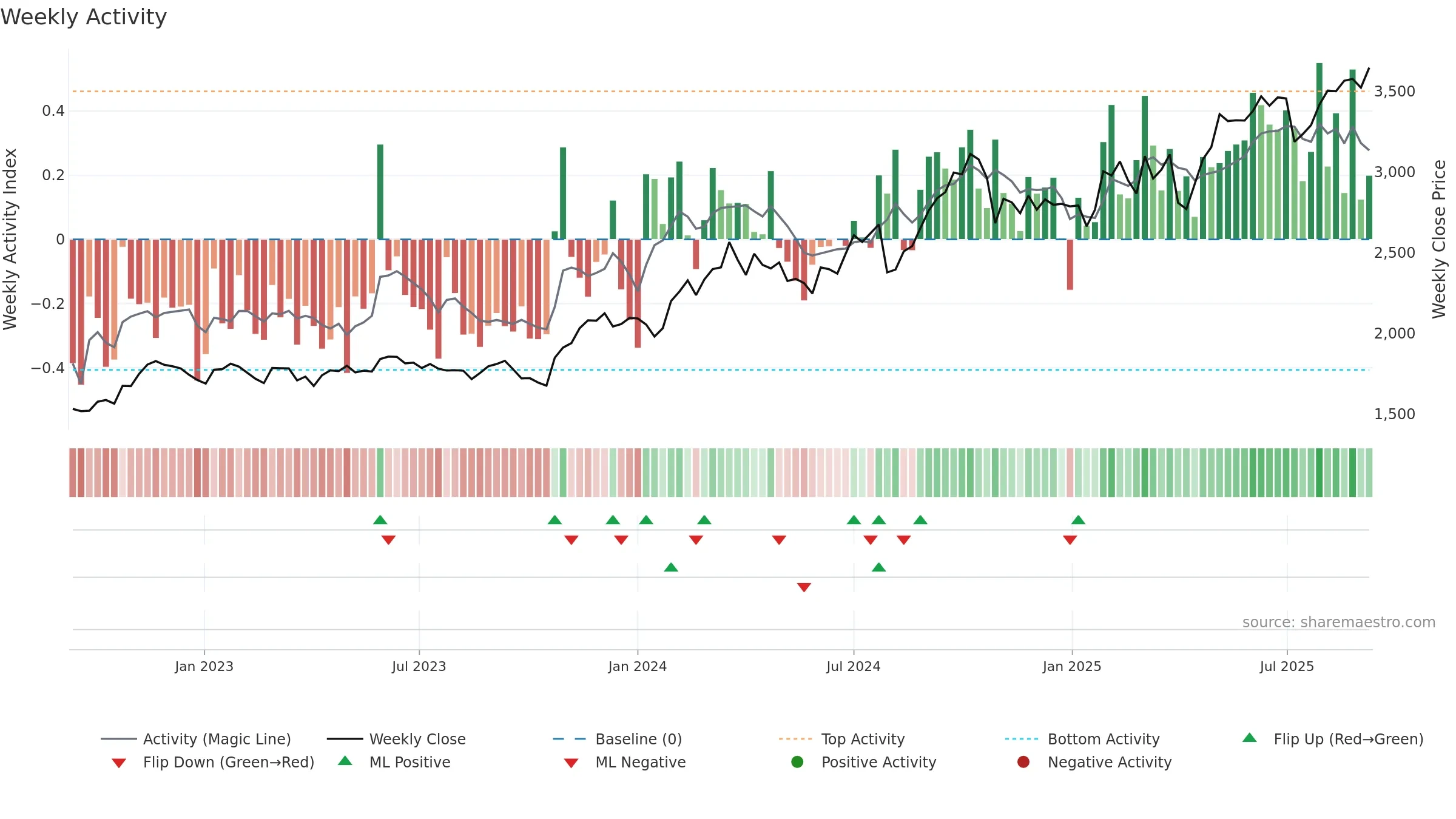Image resolution: width=1456 pixels, height=819 pixels.
Task: Click the '2,500' right axis tick
Action: 1395,253
